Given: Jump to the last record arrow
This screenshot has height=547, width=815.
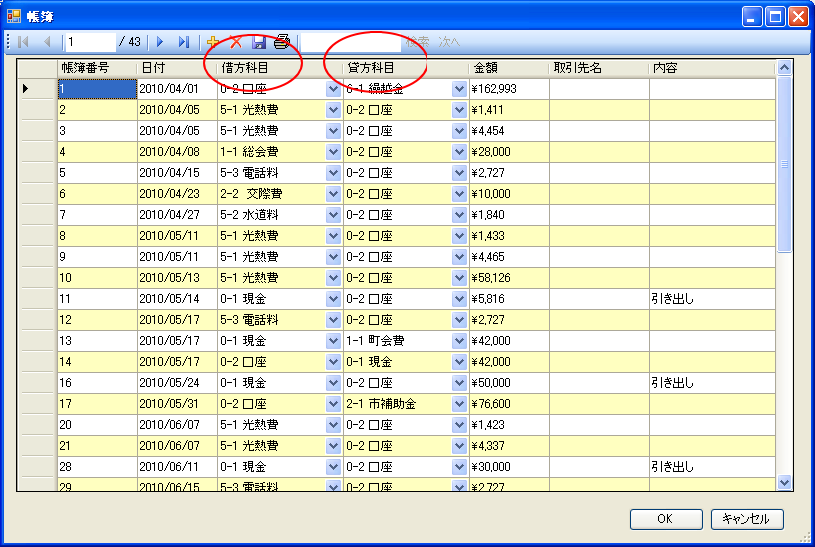Looking at the screenshot, I should click(x=183, y=42).
